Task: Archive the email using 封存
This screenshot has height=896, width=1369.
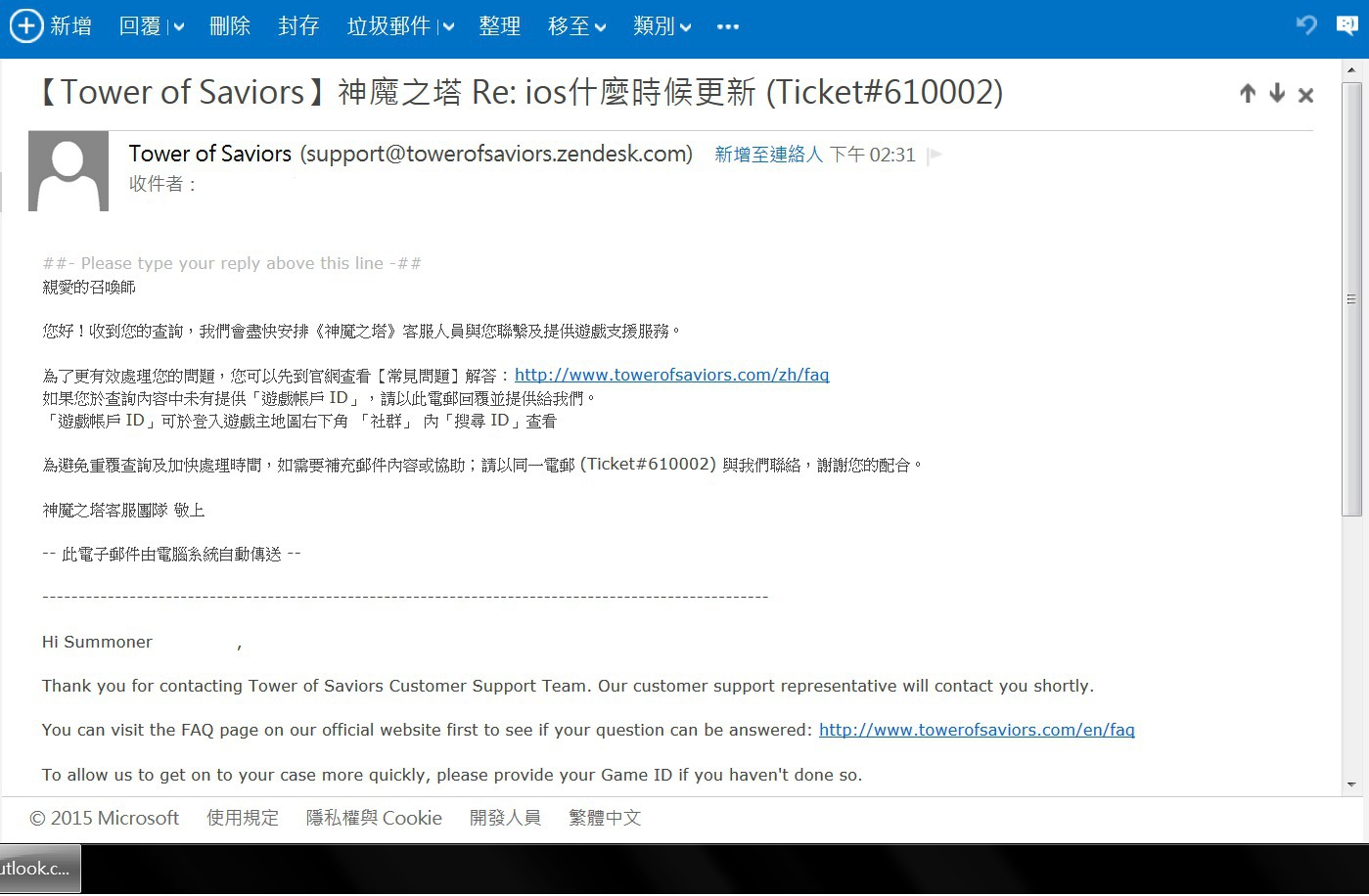Action: pos(298,26)
